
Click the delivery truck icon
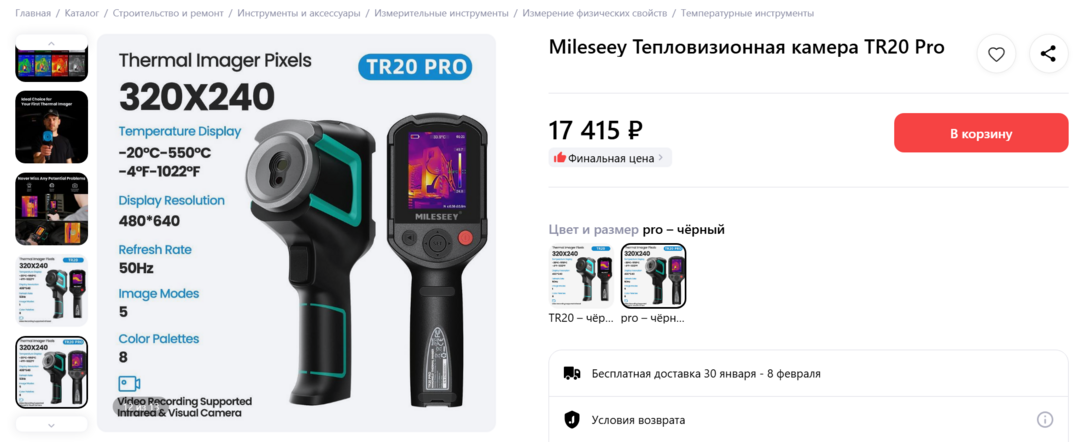[x=571, y=373]
